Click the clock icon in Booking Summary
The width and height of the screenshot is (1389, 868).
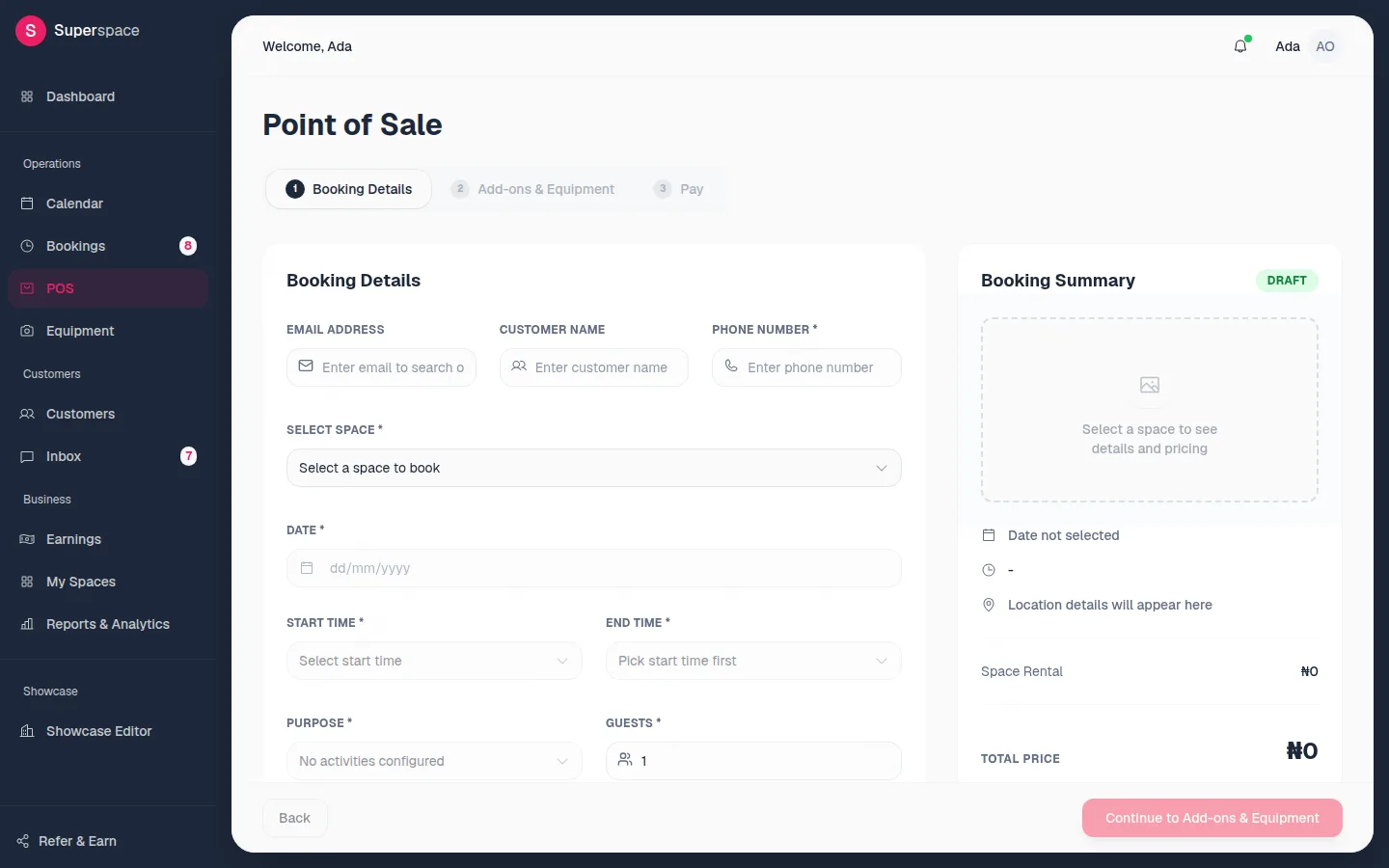click(x=989, y=570)
